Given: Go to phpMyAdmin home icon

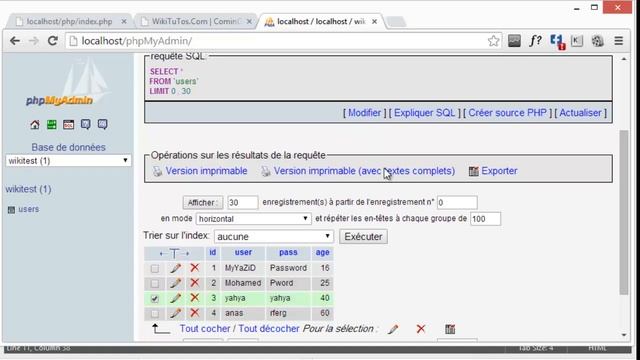Looking at the screenshot, I should click(35, 124).
